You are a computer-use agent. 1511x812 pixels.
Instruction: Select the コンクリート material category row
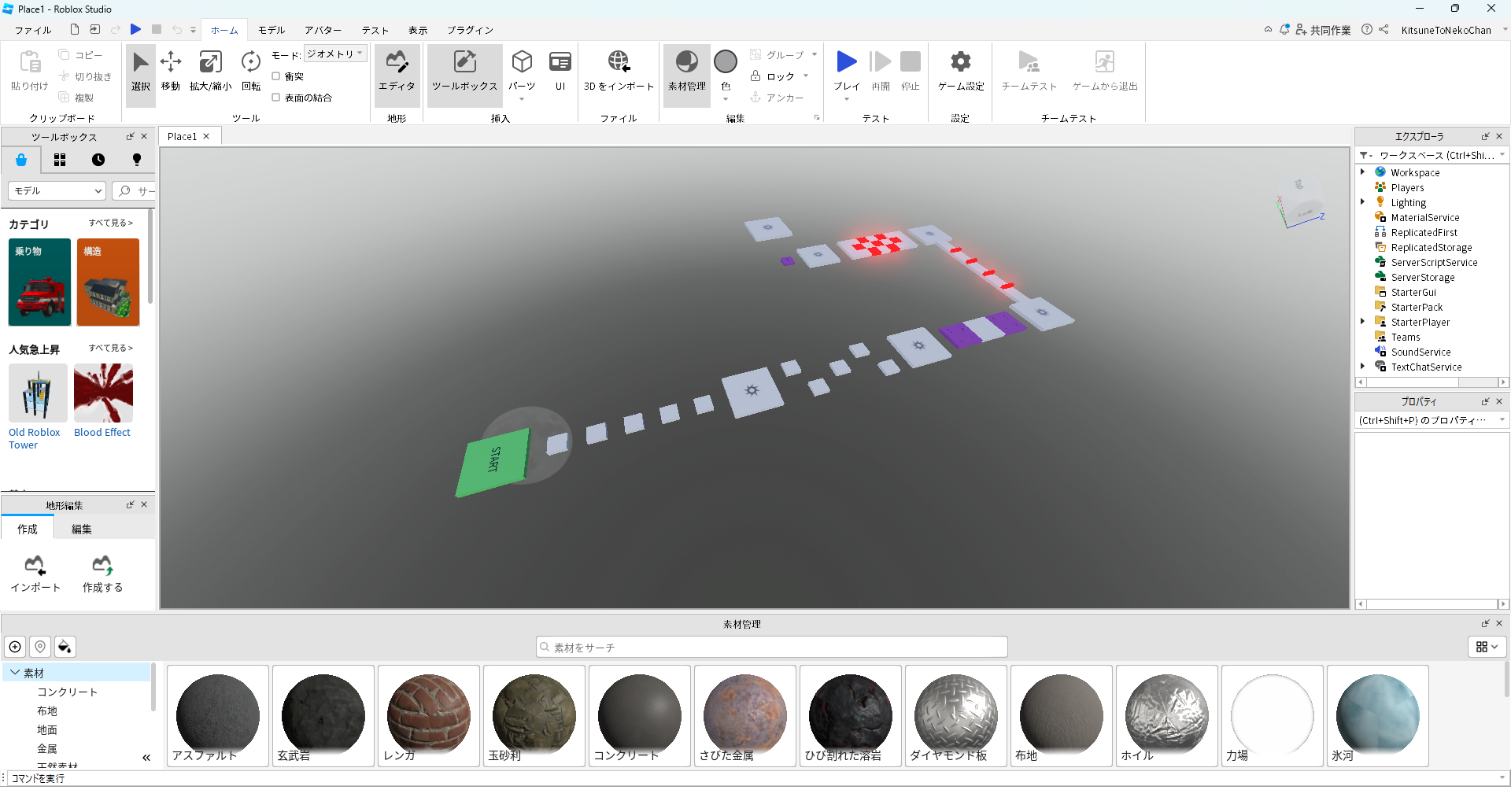(x=68, y=692)
